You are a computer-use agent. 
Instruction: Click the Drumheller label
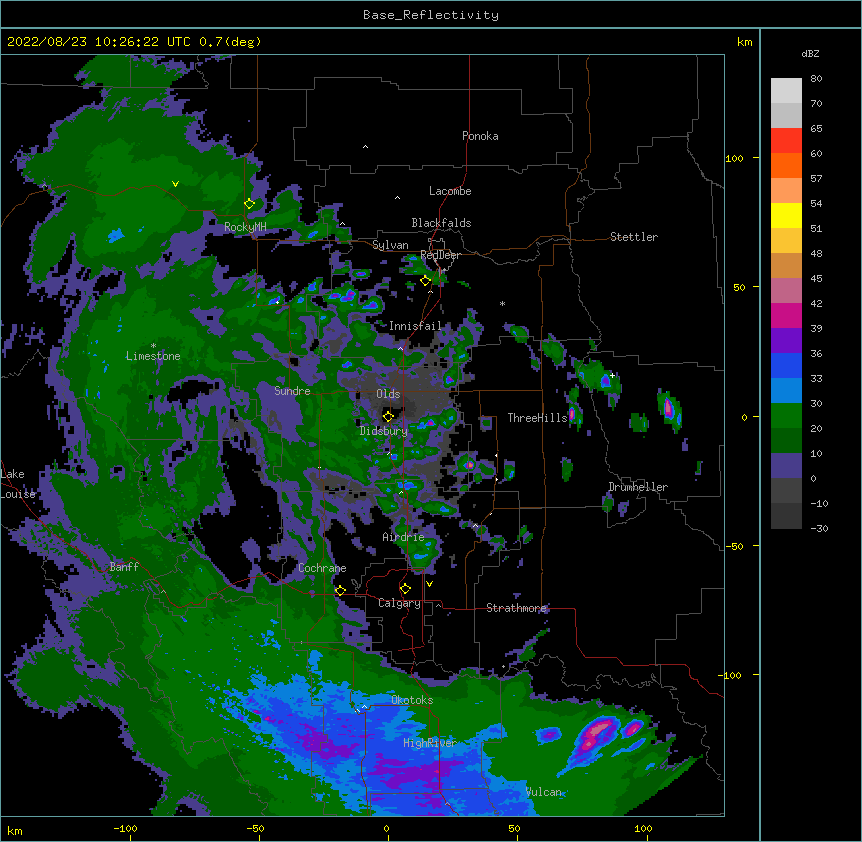coord(638,487)
